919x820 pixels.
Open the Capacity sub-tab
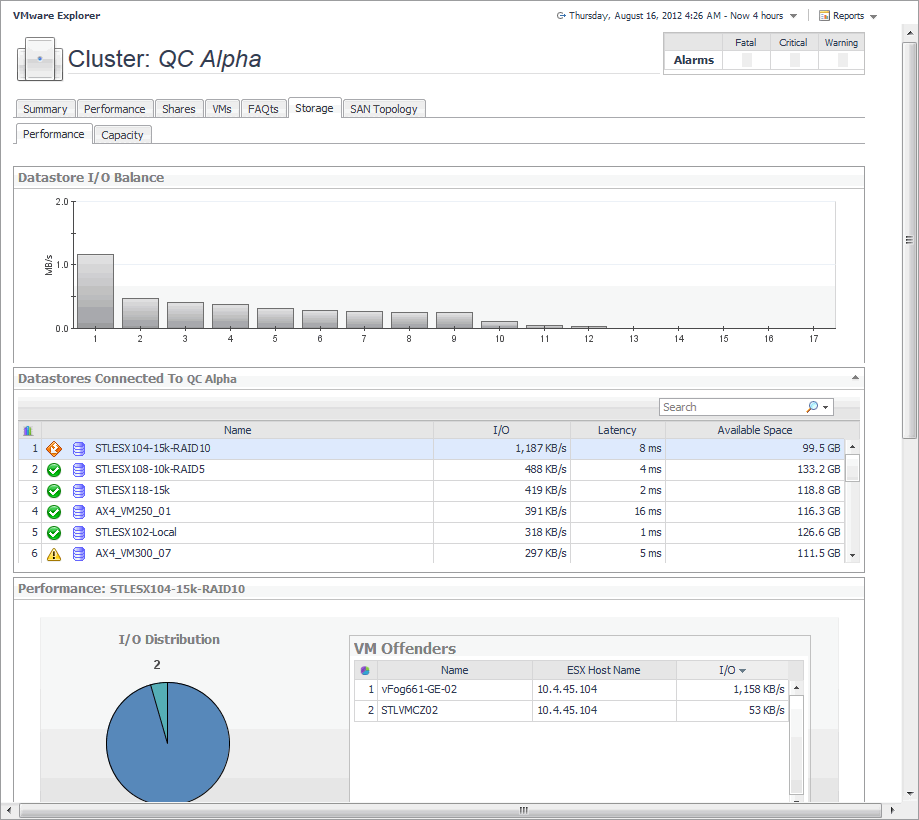coord(122,135)
